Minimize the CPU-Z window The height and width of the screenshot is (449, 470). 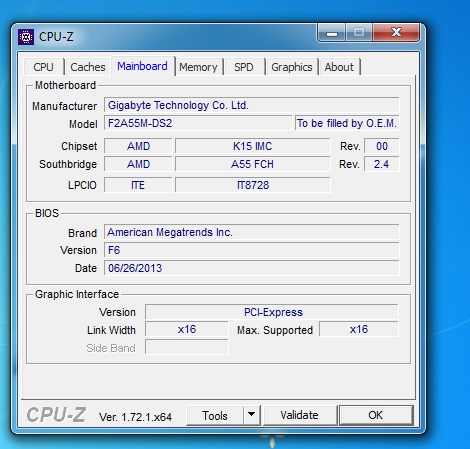332,33
